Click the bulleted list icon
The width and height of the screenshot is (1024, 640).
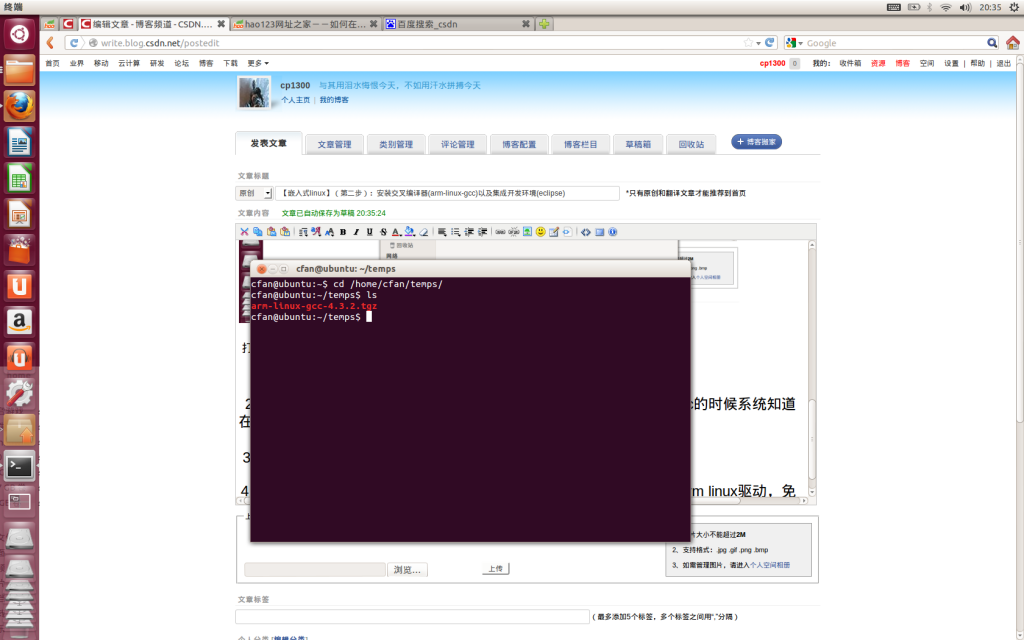click(x=455, y=232)
